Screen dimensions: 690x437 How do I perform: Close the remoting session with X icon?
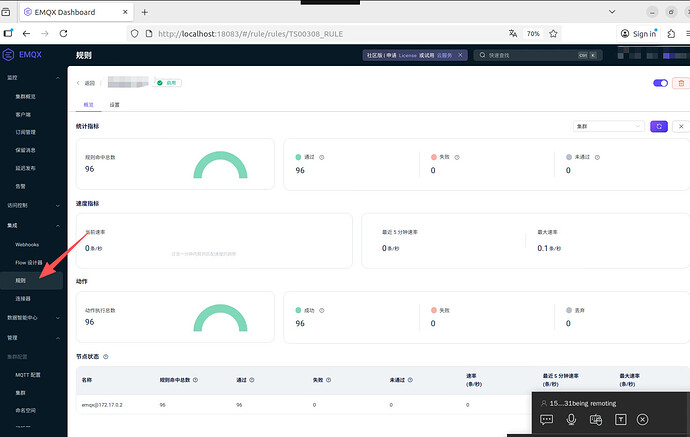(643, 420)
